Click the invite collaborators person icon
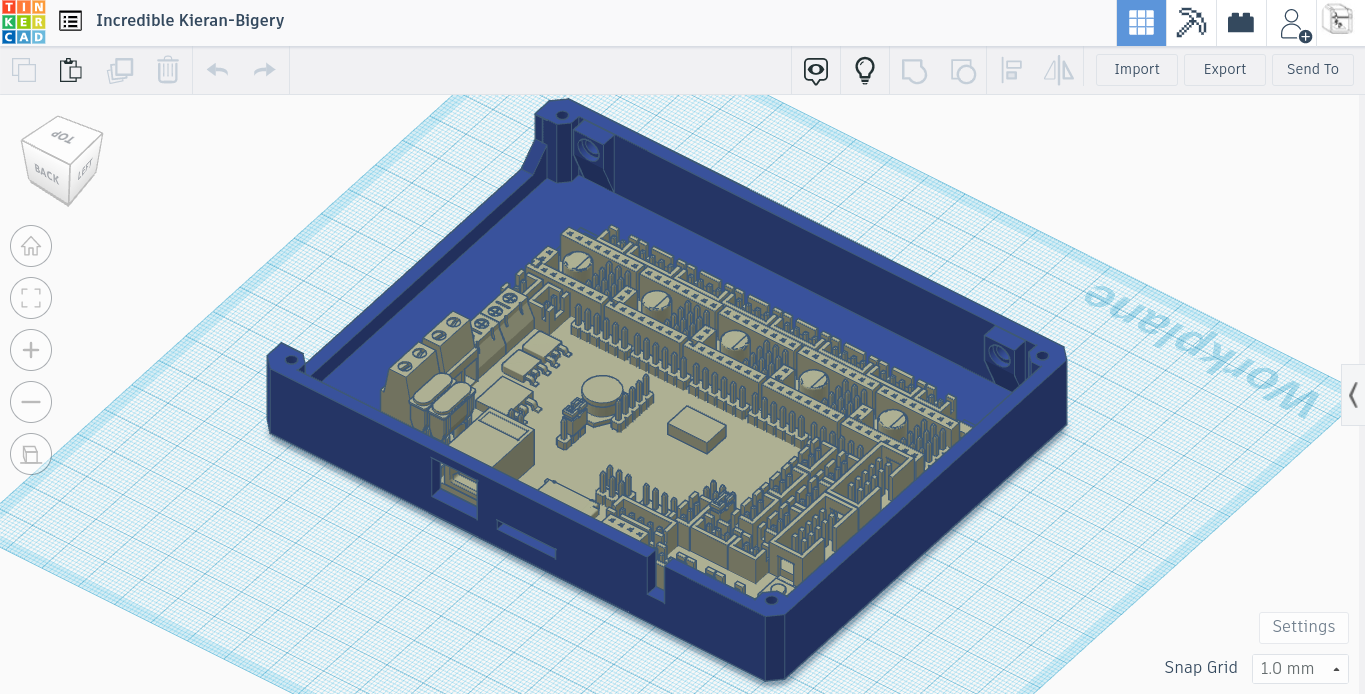Viewport: 1365px width, 694px height. click(1292, 22)
